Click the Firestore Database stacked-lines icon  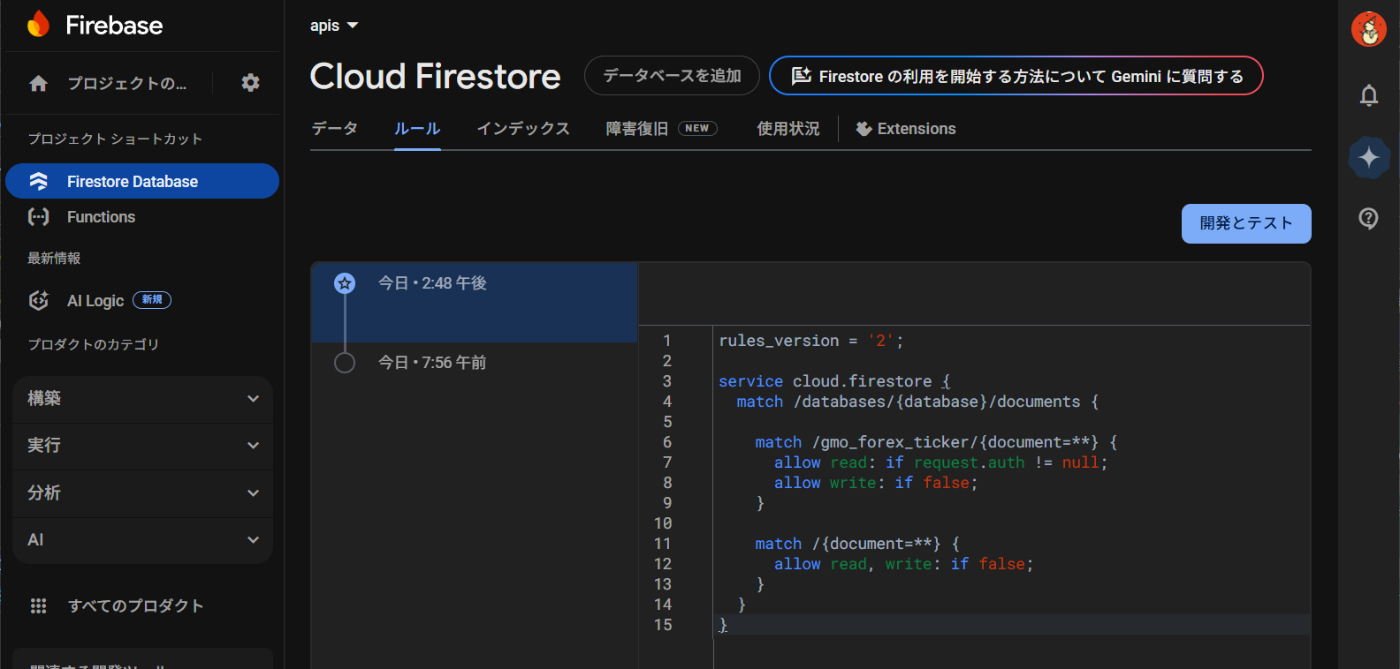pos(38,181)
